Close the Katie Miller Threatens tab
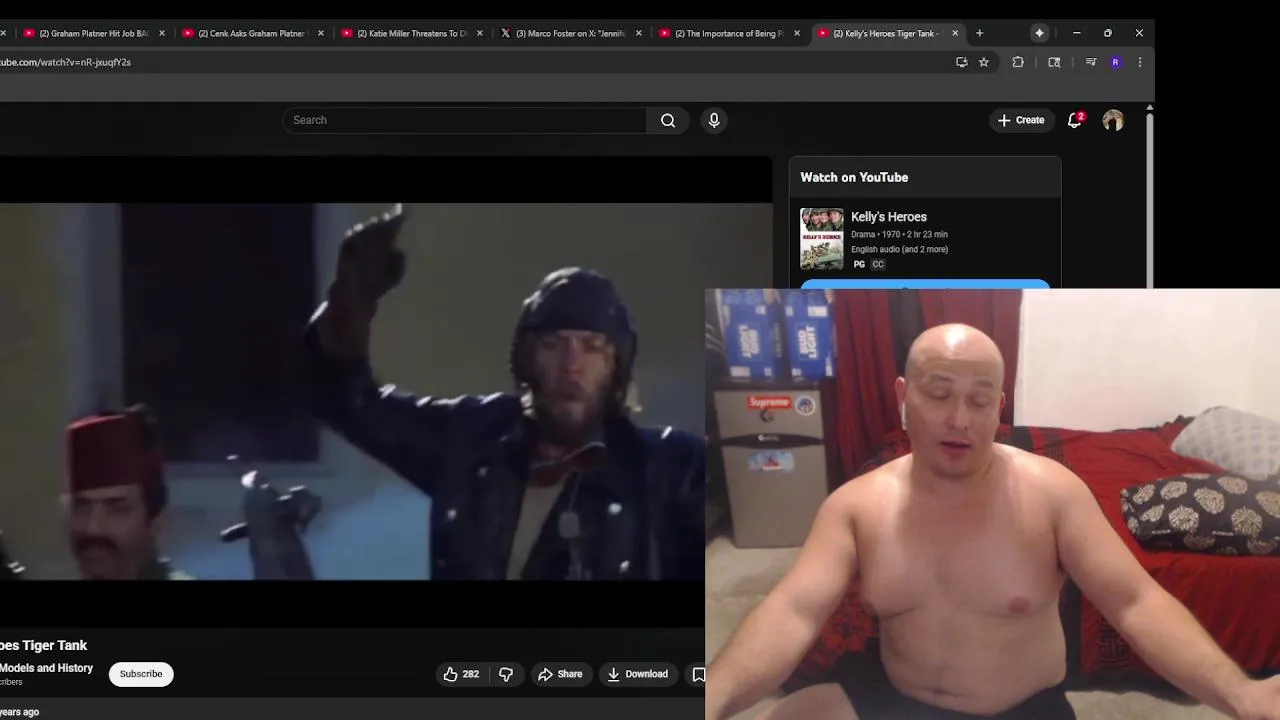Screen dimensions: 1280x720 coord(480,33)
